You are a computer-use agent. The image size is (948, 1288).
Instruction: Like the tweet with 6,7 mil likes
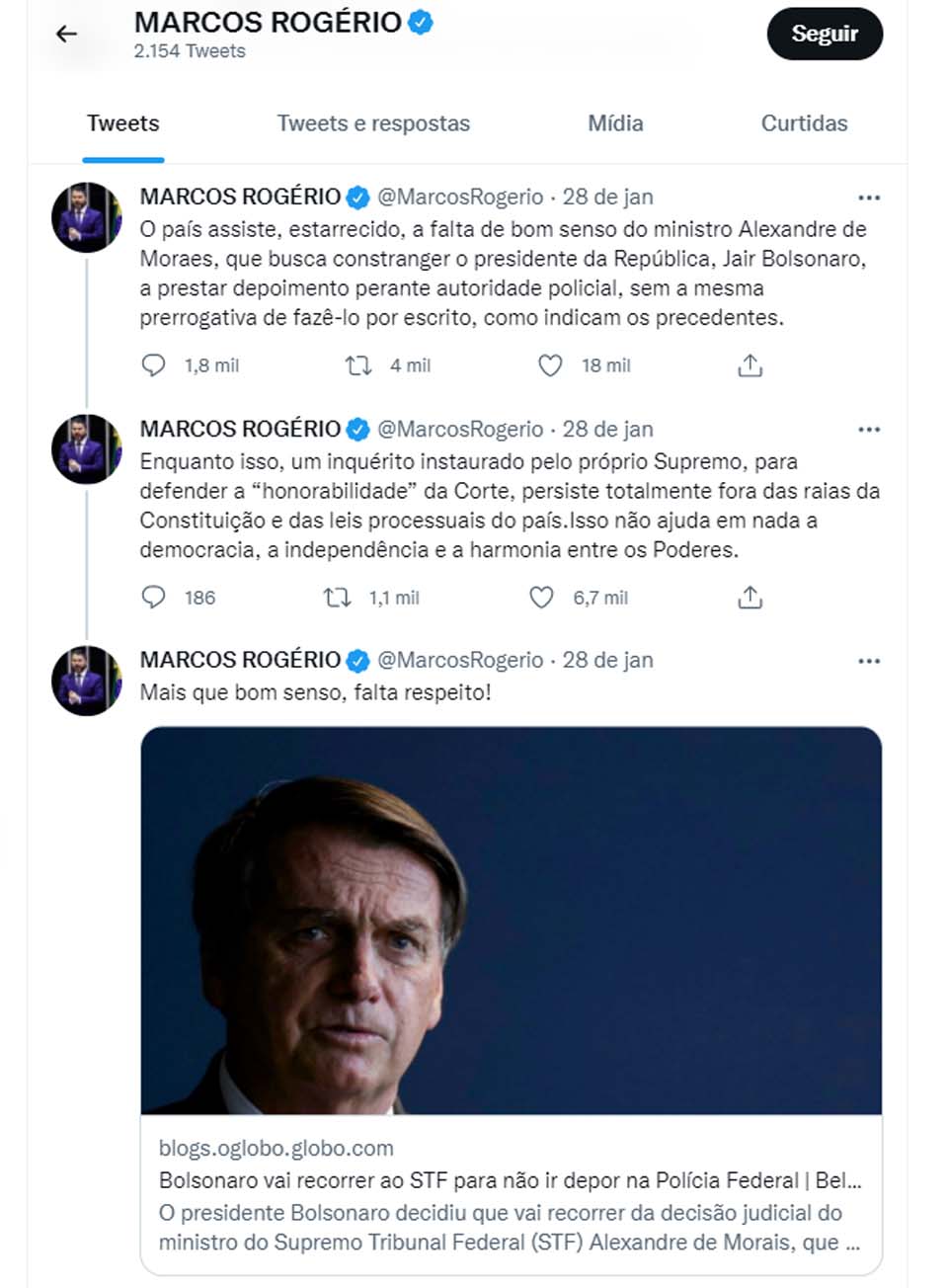pyautogui.click(x=542, y=598)
